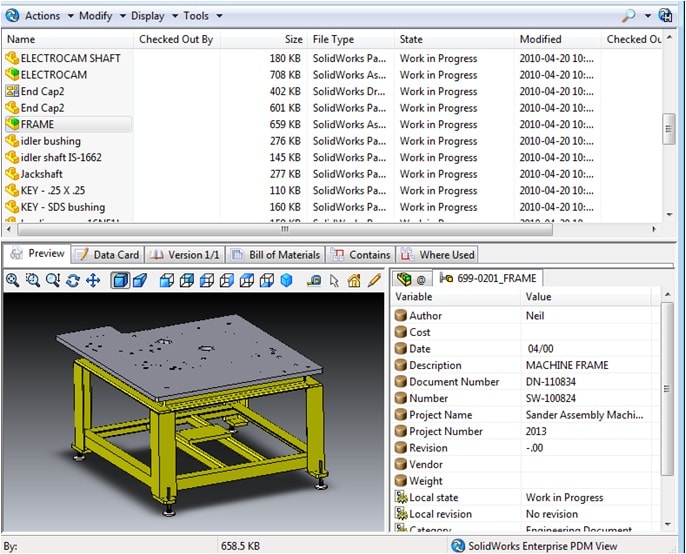Select the Measure tape tool

click(314, 281)
